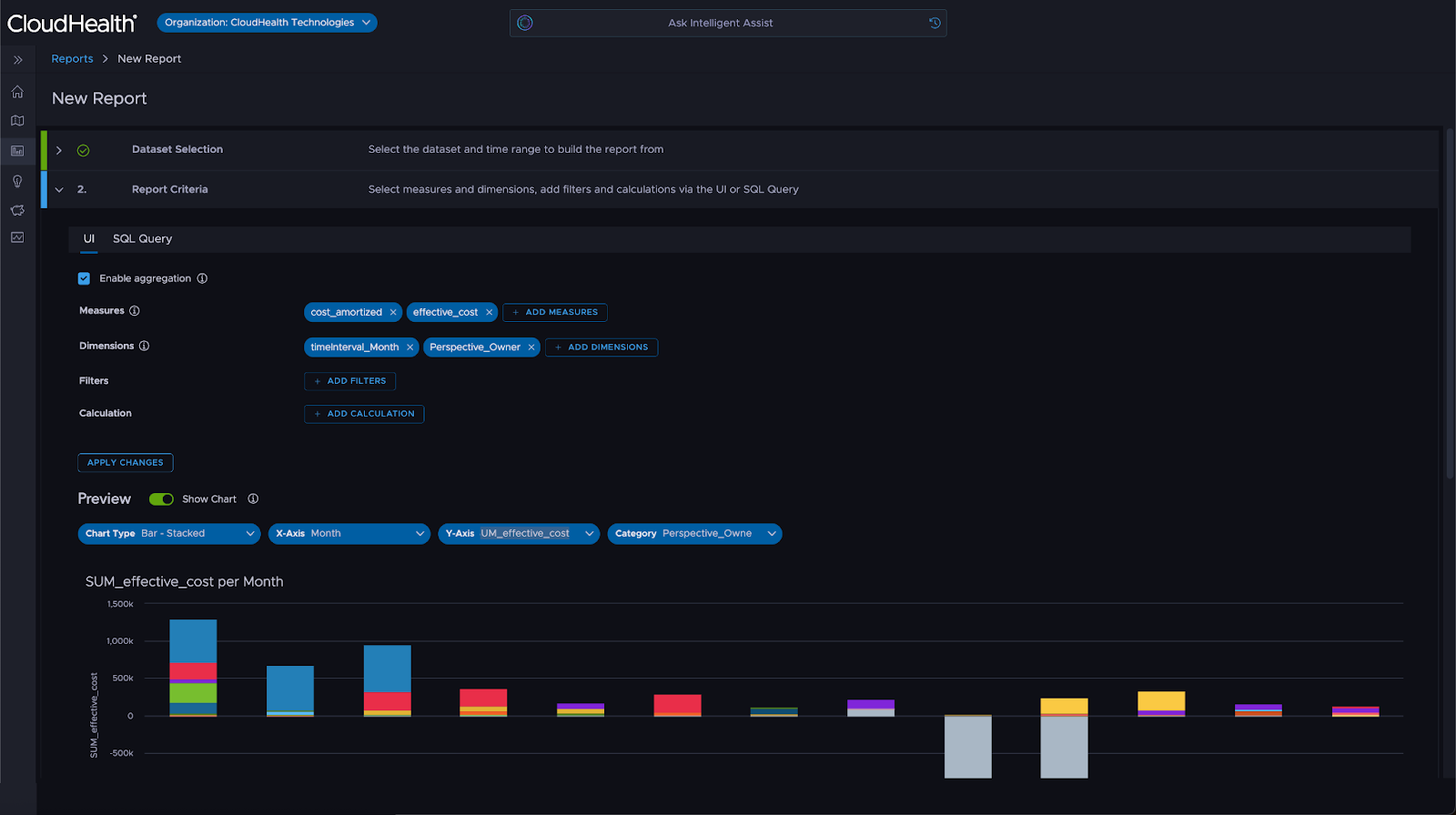Open the lightbulb Recommendations icon
Viewport: 1456px width, 815px height.
(x=17, y=181)
